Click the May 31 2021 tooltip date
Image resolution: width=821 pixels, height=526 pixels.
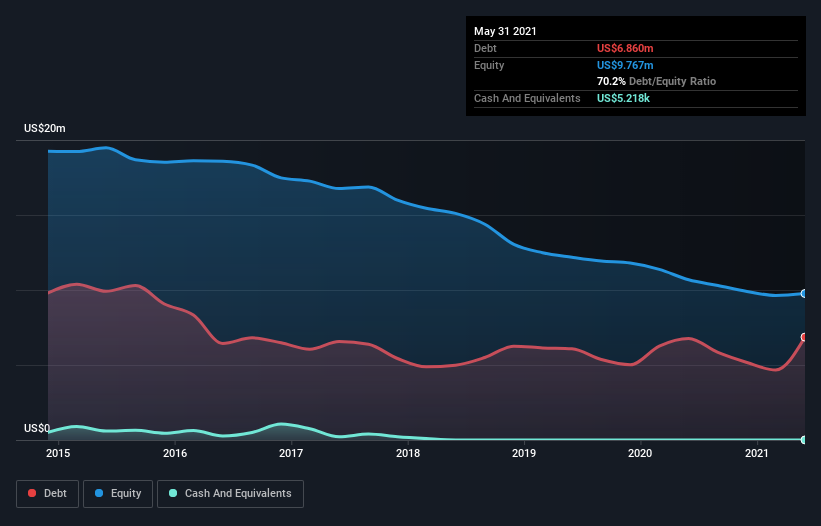505,31
